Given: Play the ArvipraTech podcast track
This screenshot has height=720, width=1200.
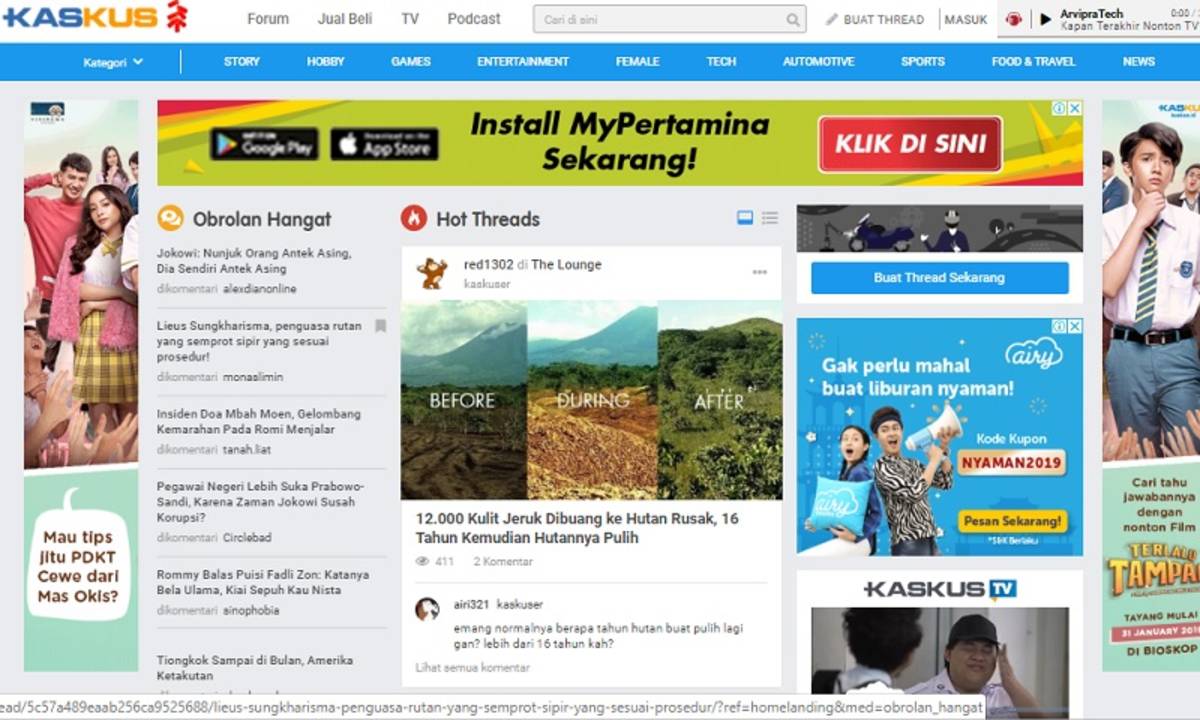Looking at the screenshot, I should (1046, 19).
